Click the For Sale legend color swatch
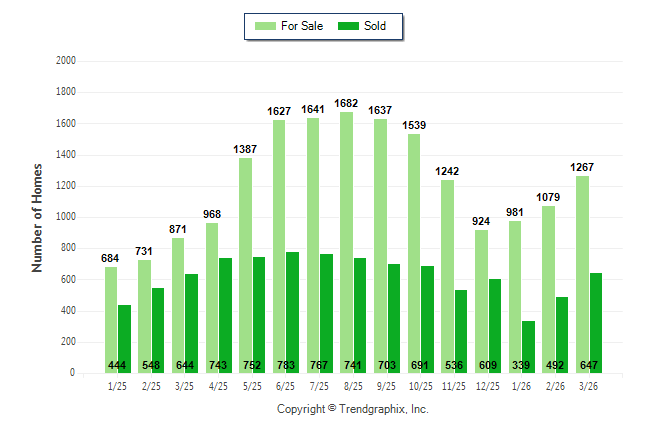This screenshot has width=646, height=434. point(266,26)
